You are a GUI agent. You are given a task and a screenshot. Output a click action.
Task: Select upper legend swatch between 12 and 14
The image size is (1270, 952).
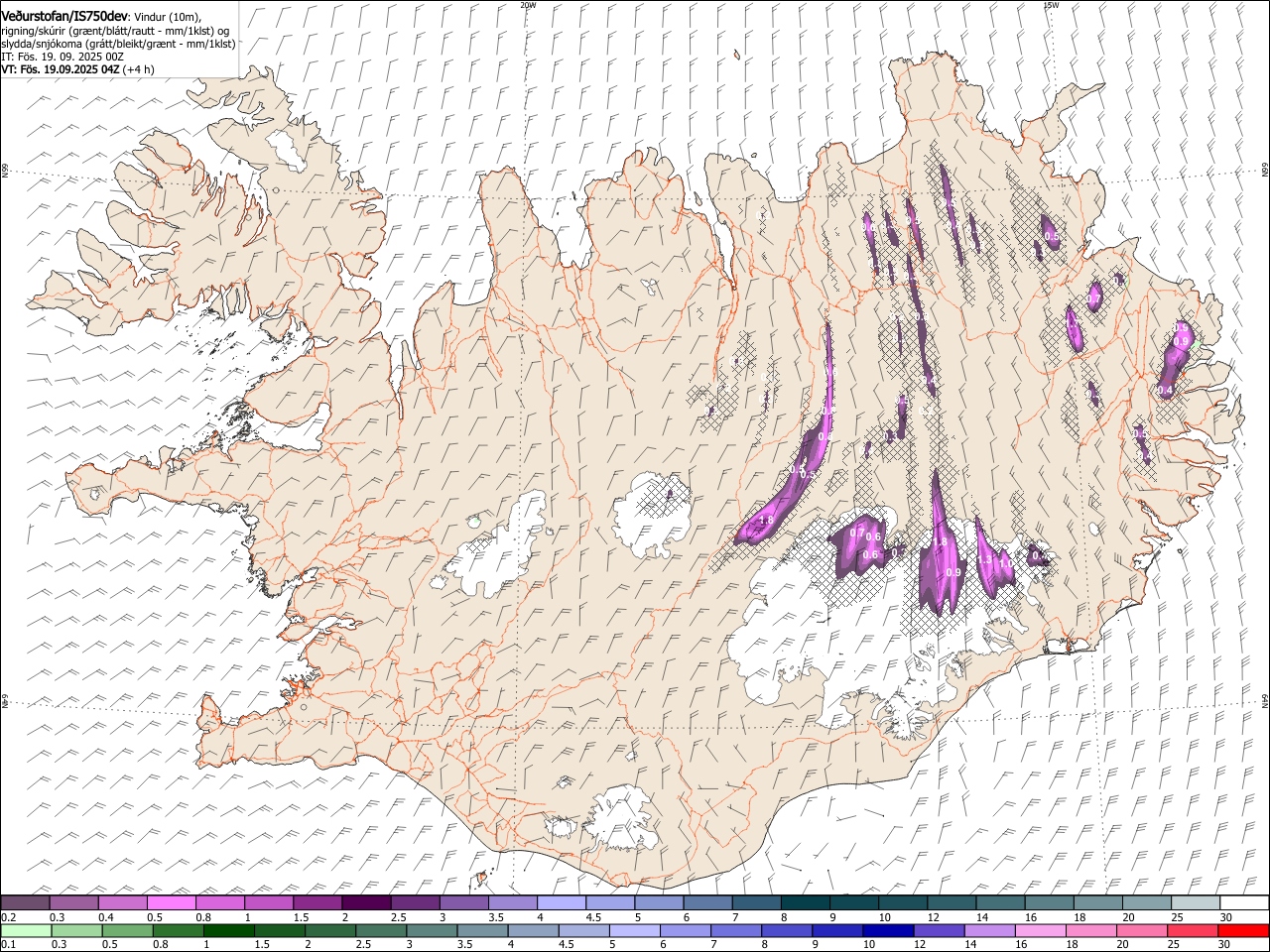[952, 902]
